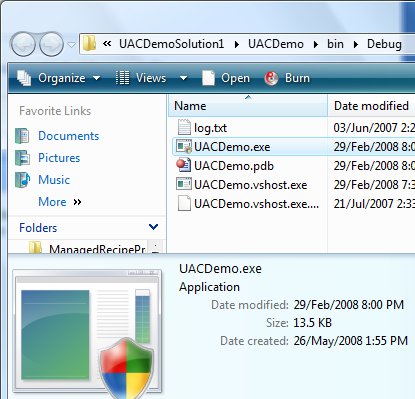This screenshot has height=399, width=415.
Task: Open the recent pages dropdown arrow
Action: (71, 44)
